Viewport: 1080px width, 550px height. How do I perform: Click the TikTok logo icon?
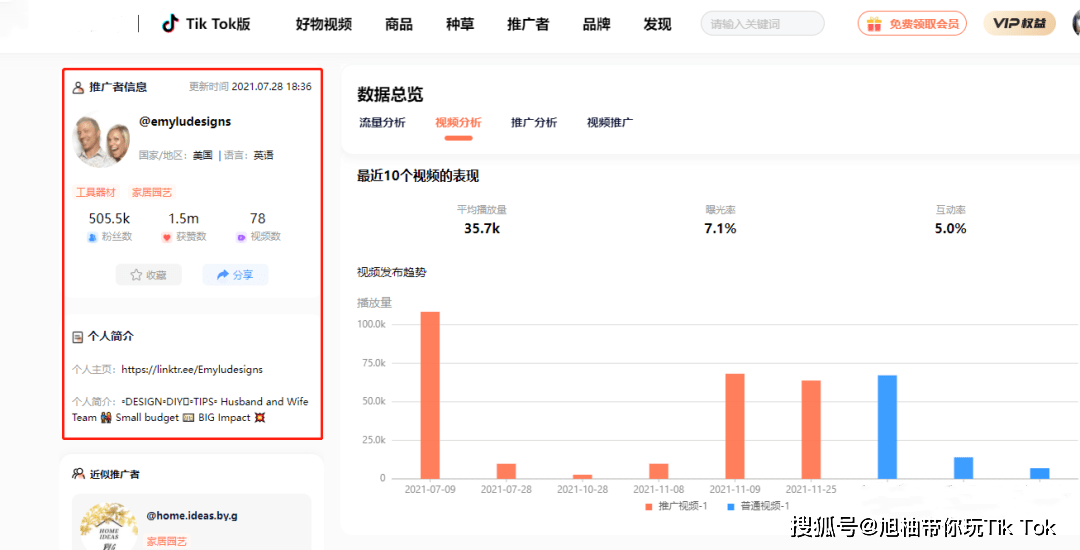point(170,24)
